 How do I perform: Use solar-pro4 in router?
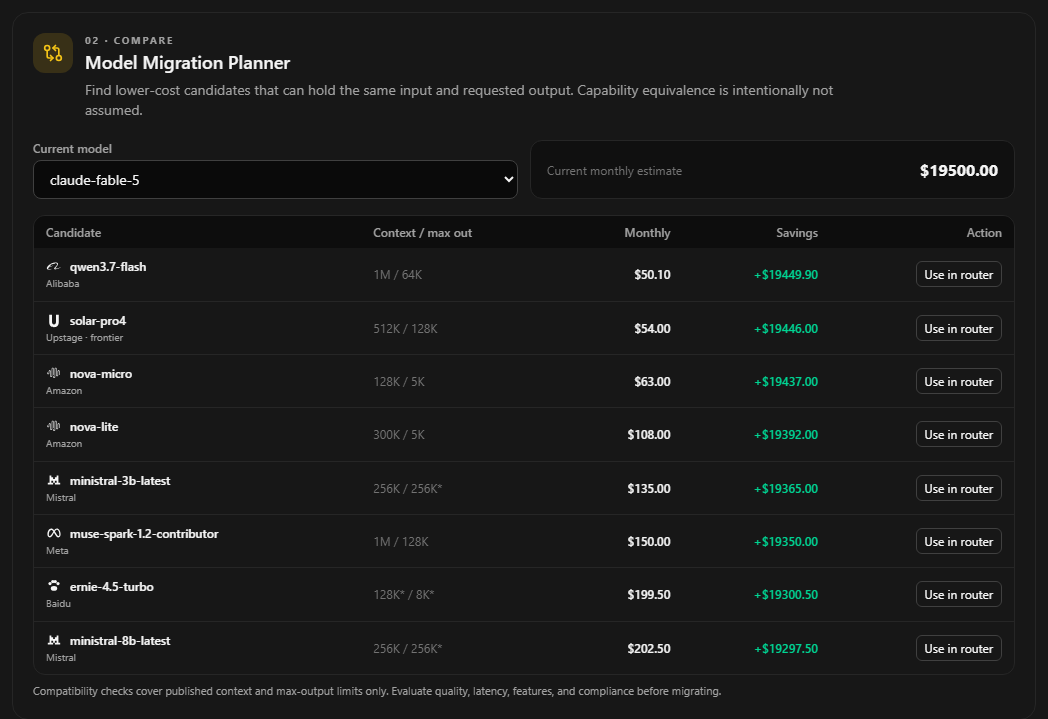click(x=958, y=328)
